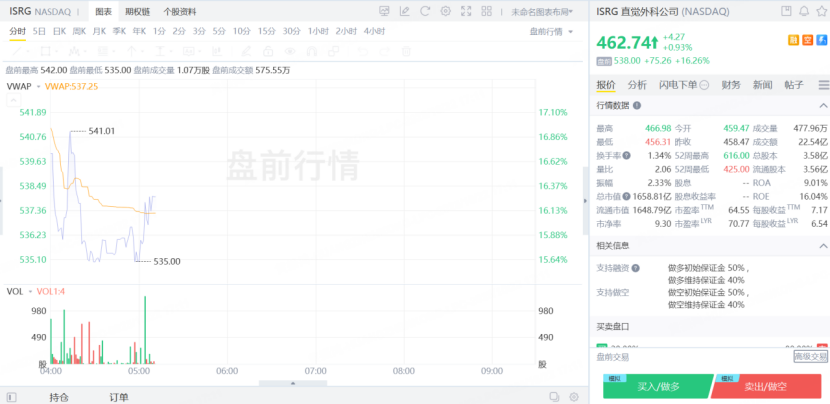
Task: Enable magnet snap mode
Action: coord(312,51)
